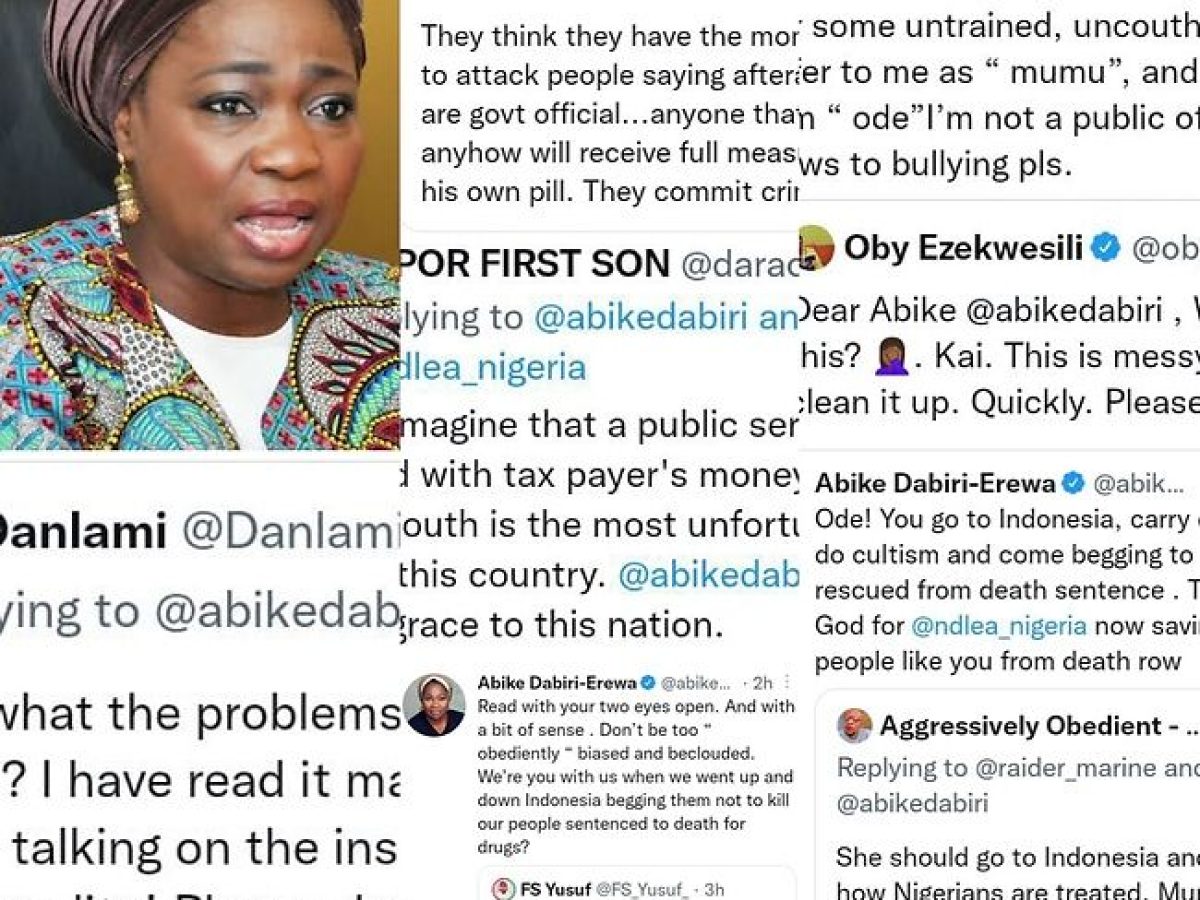This screenshot has height=900, width=1200.
Task: Click the Aggressively Obedient quoted tweet card
Action: coord(1008,795)
